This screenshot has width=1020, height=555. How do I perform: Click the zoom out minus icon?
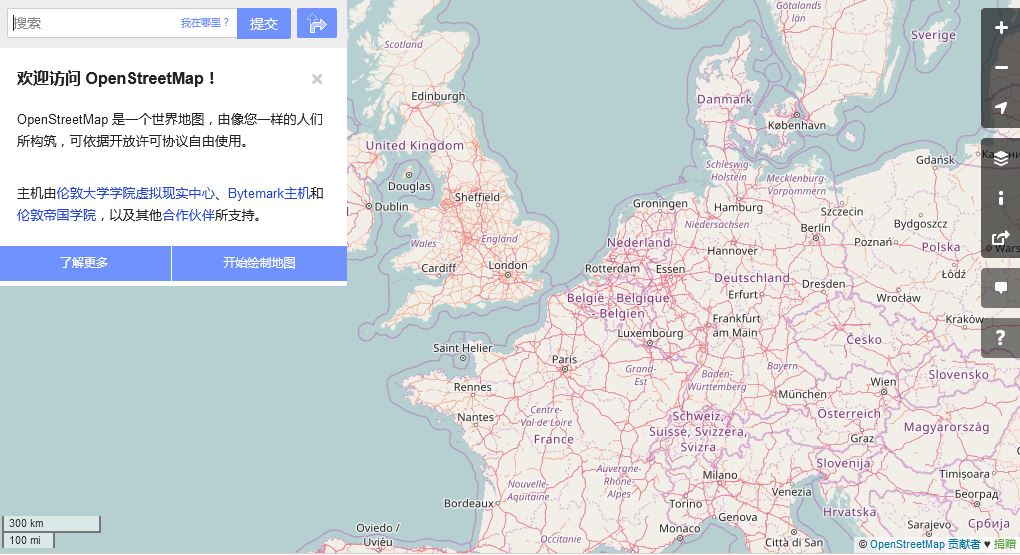pyautogui.click(x=1000, y=68)
